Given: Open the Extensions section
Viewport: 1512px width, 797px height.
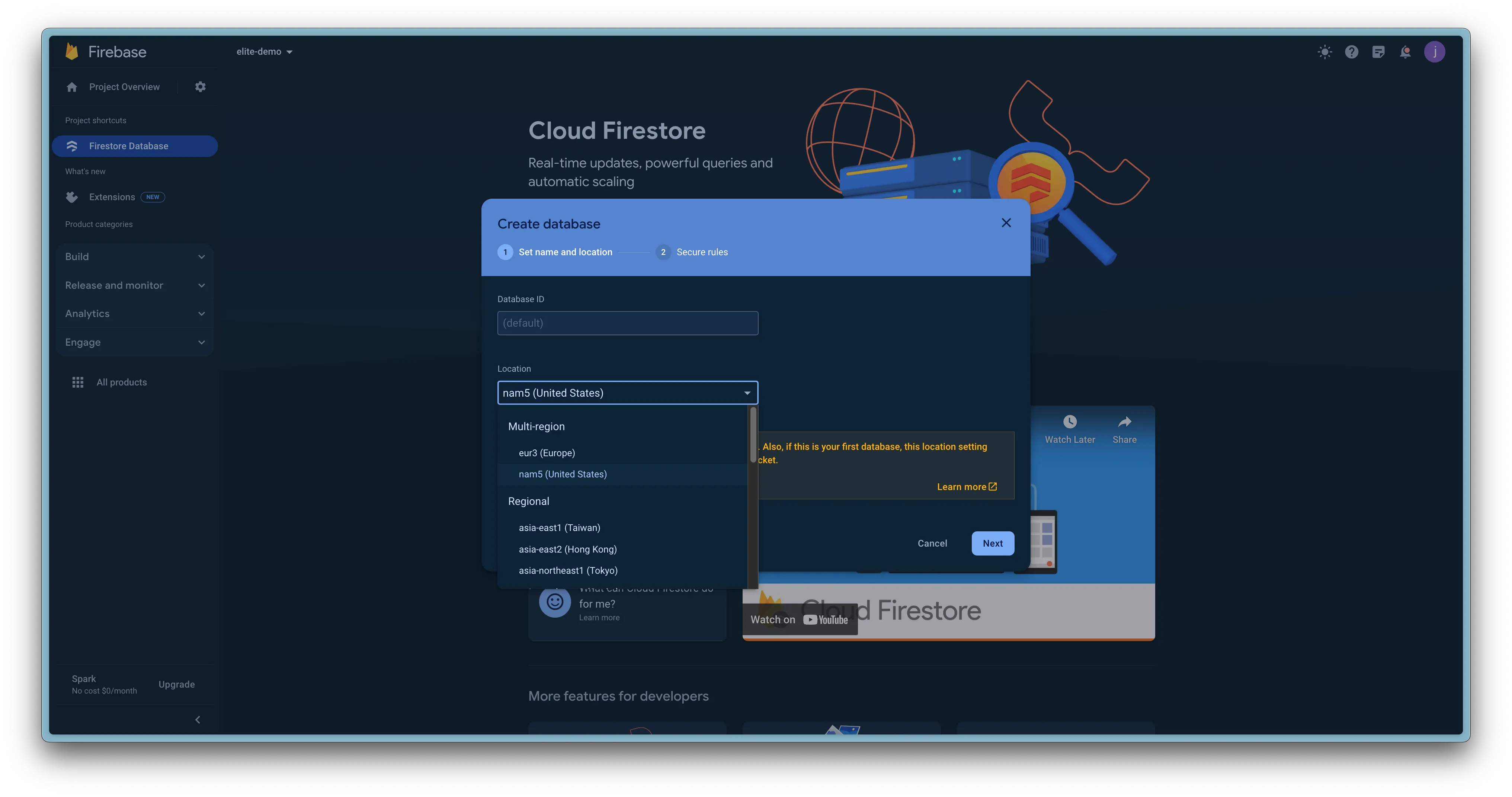Looking at the screenshot, I should 112,196.
